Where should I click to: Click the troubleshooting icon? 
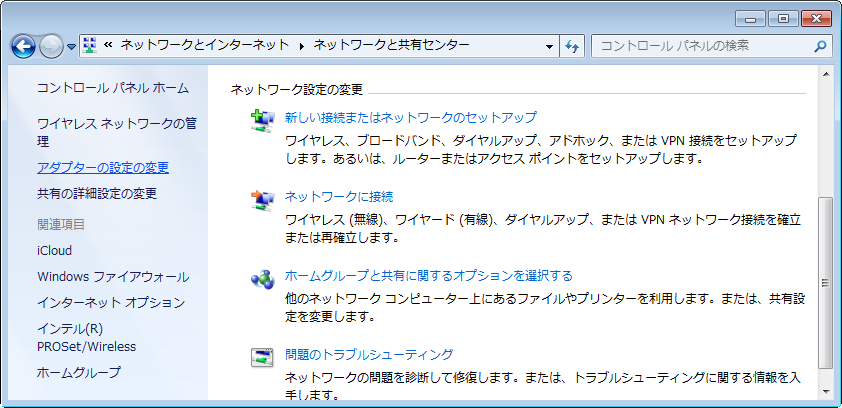tap(263, 358)
